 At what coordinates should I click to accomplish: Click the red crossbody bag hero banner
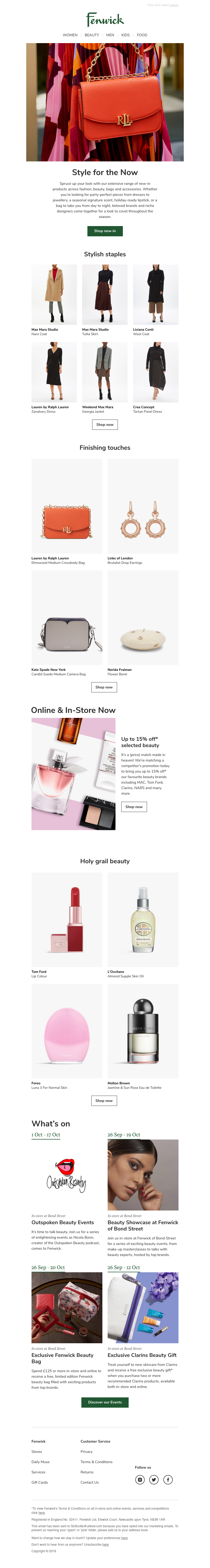point(105,102)
